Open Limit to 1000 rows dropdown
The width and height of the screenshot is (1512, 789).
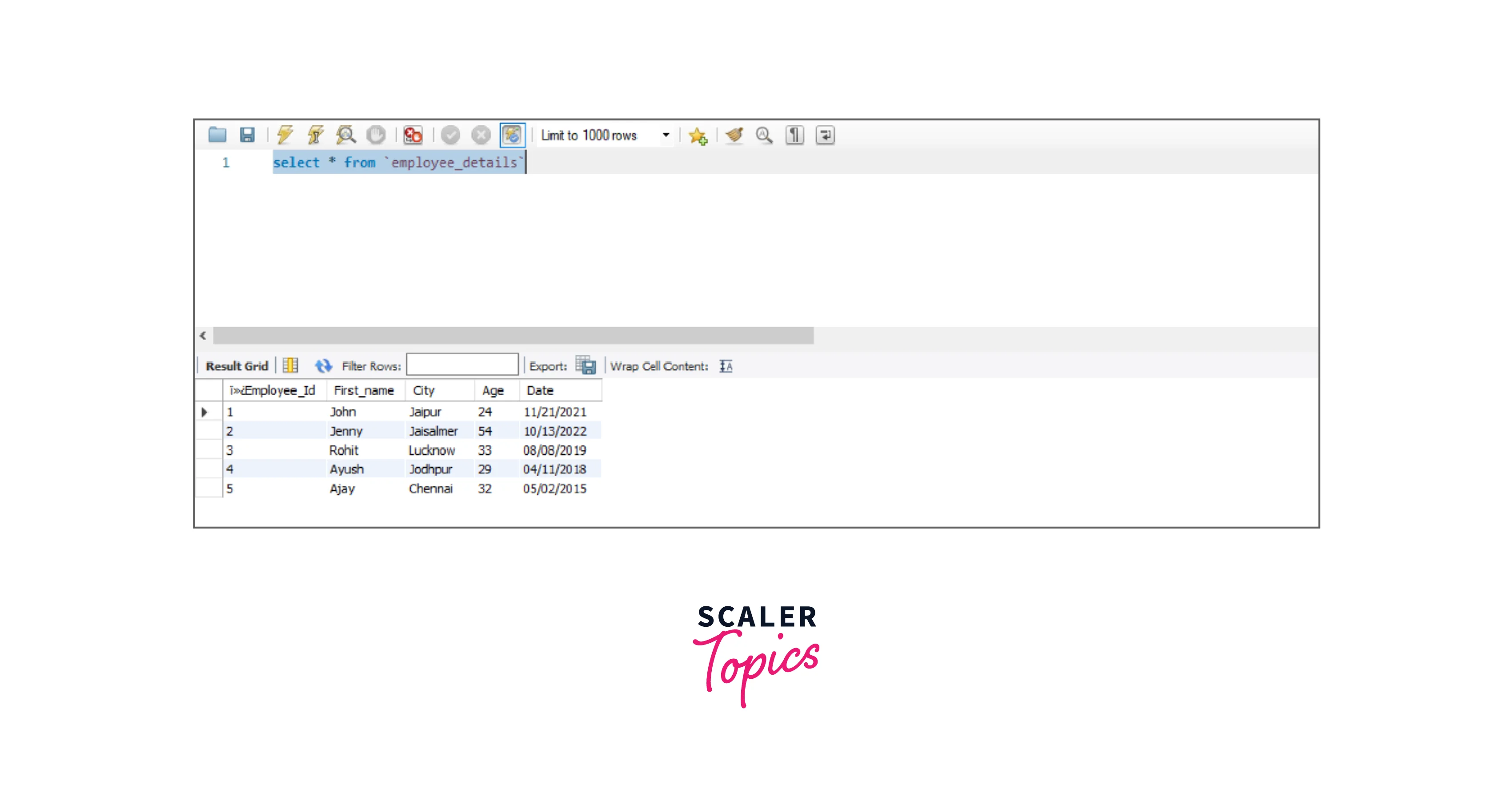pyautogui.click(x=666, y=135)
